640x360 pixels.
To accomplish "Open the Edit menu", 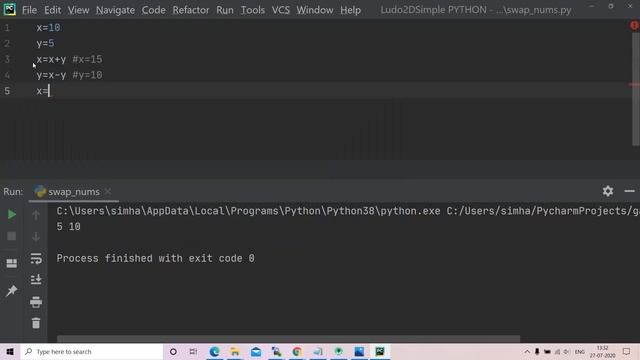I will click(52, 10).
